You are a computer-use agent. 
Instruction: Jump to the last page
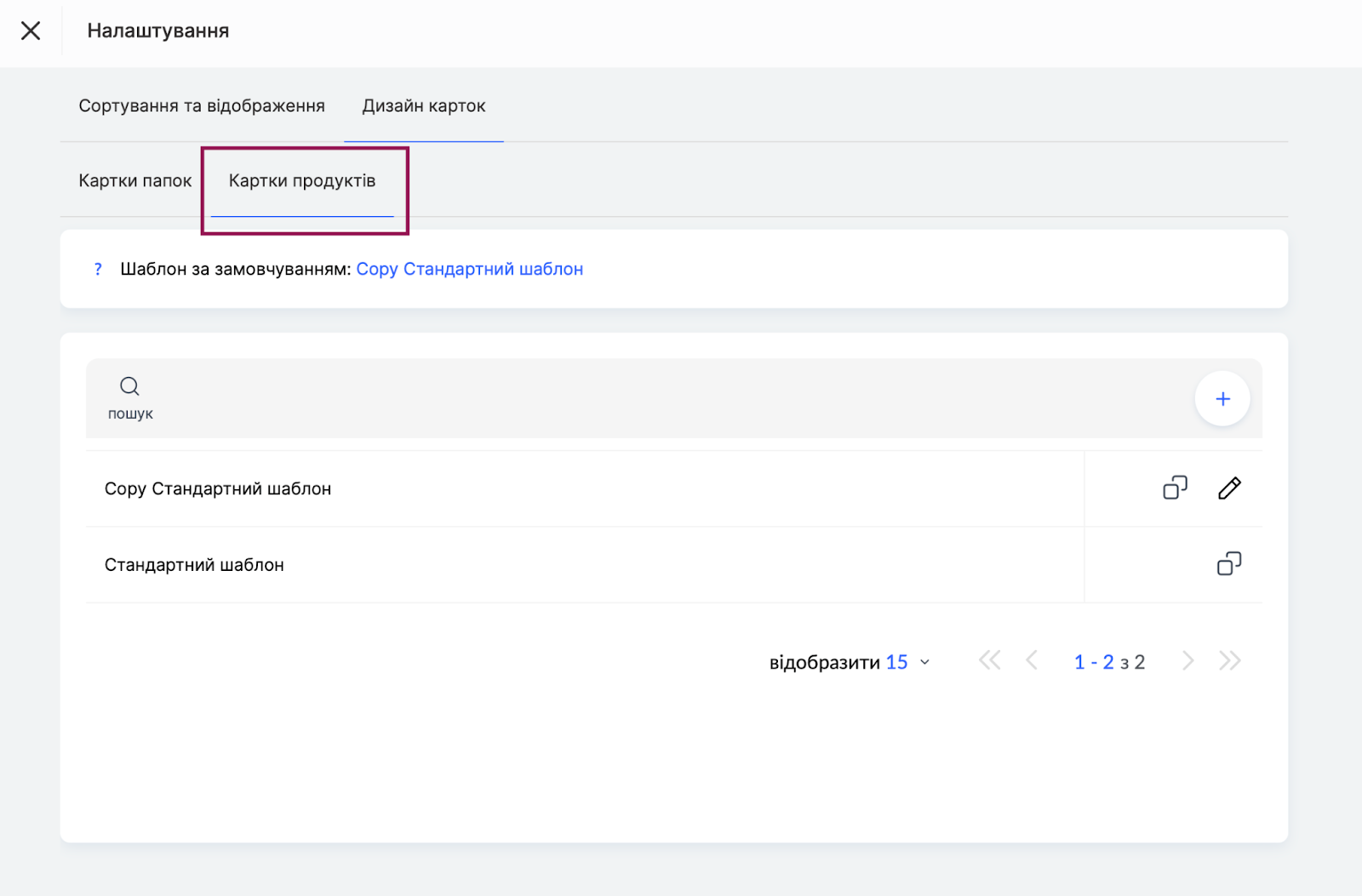pos(1230,661)
